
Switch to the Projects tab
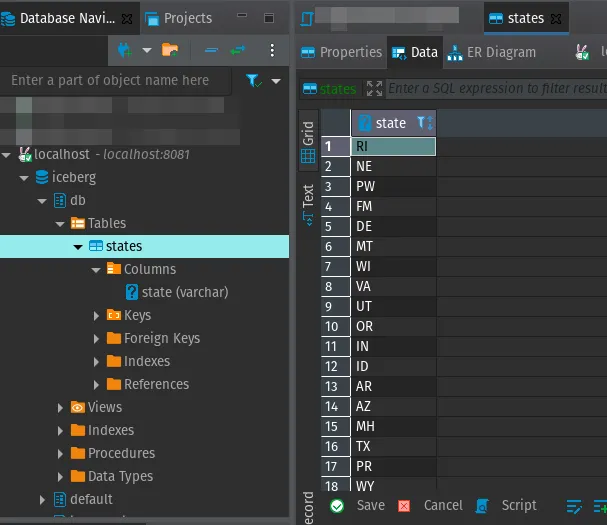click(x=178, y=18)
